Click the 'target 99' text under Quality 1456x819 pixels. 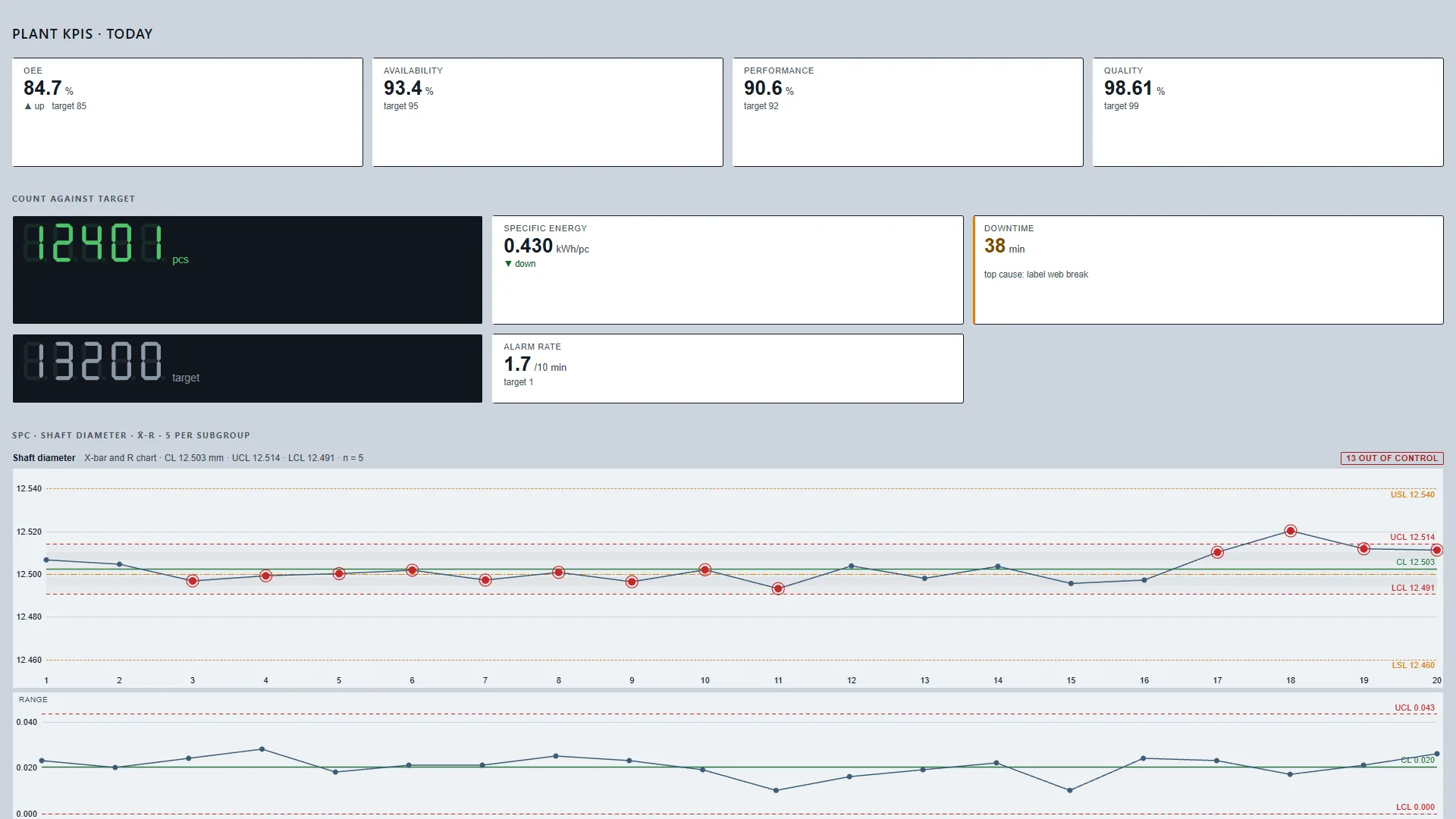pos(1121,106)
